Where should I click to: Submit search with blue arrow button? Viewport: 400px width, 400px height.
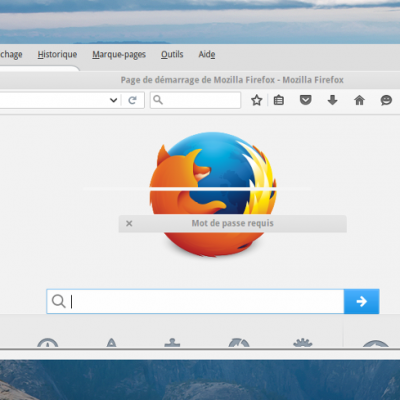(361, 301)
